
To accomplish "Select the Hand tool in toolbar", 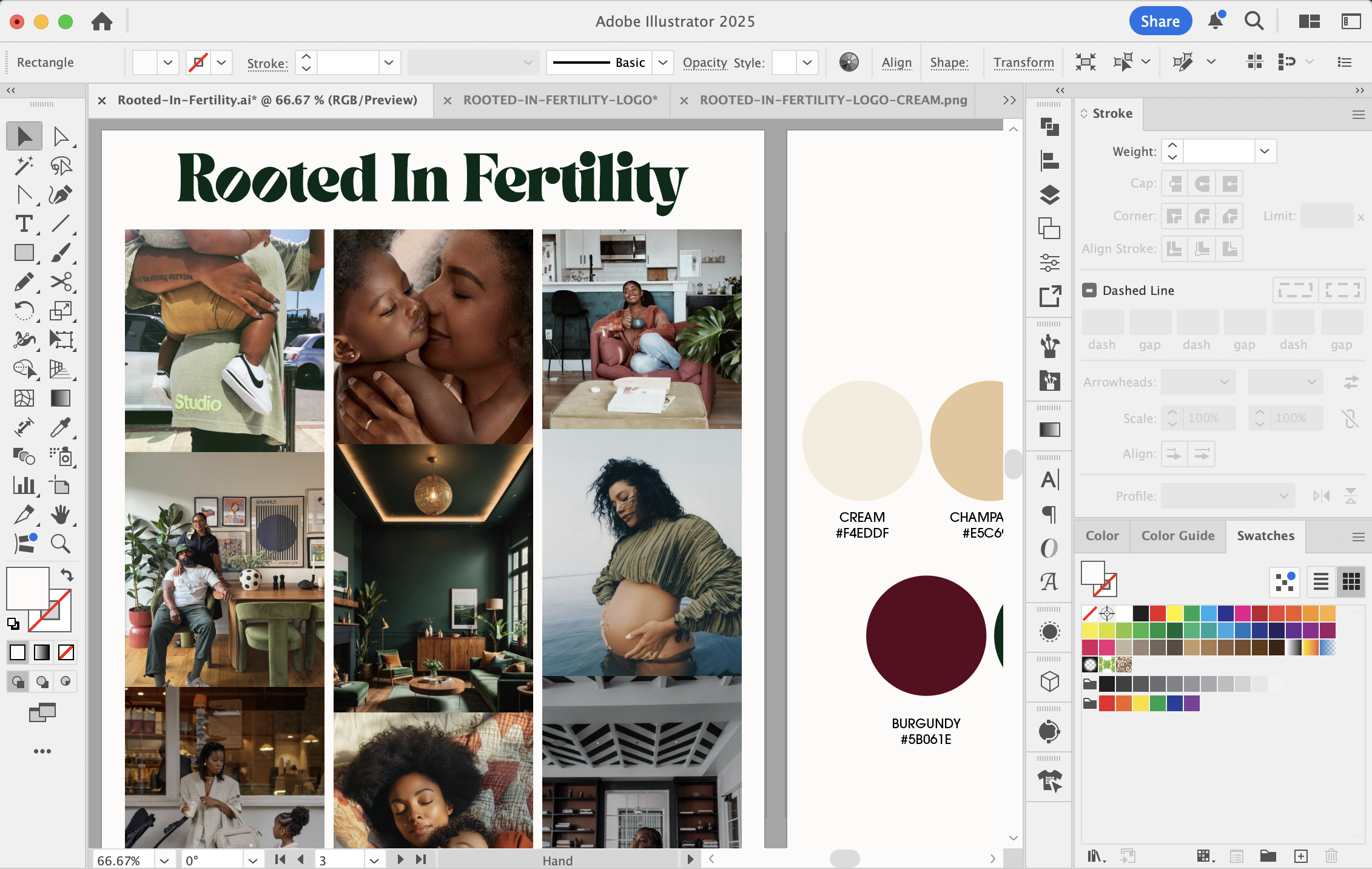I will [x=61, y=515].
